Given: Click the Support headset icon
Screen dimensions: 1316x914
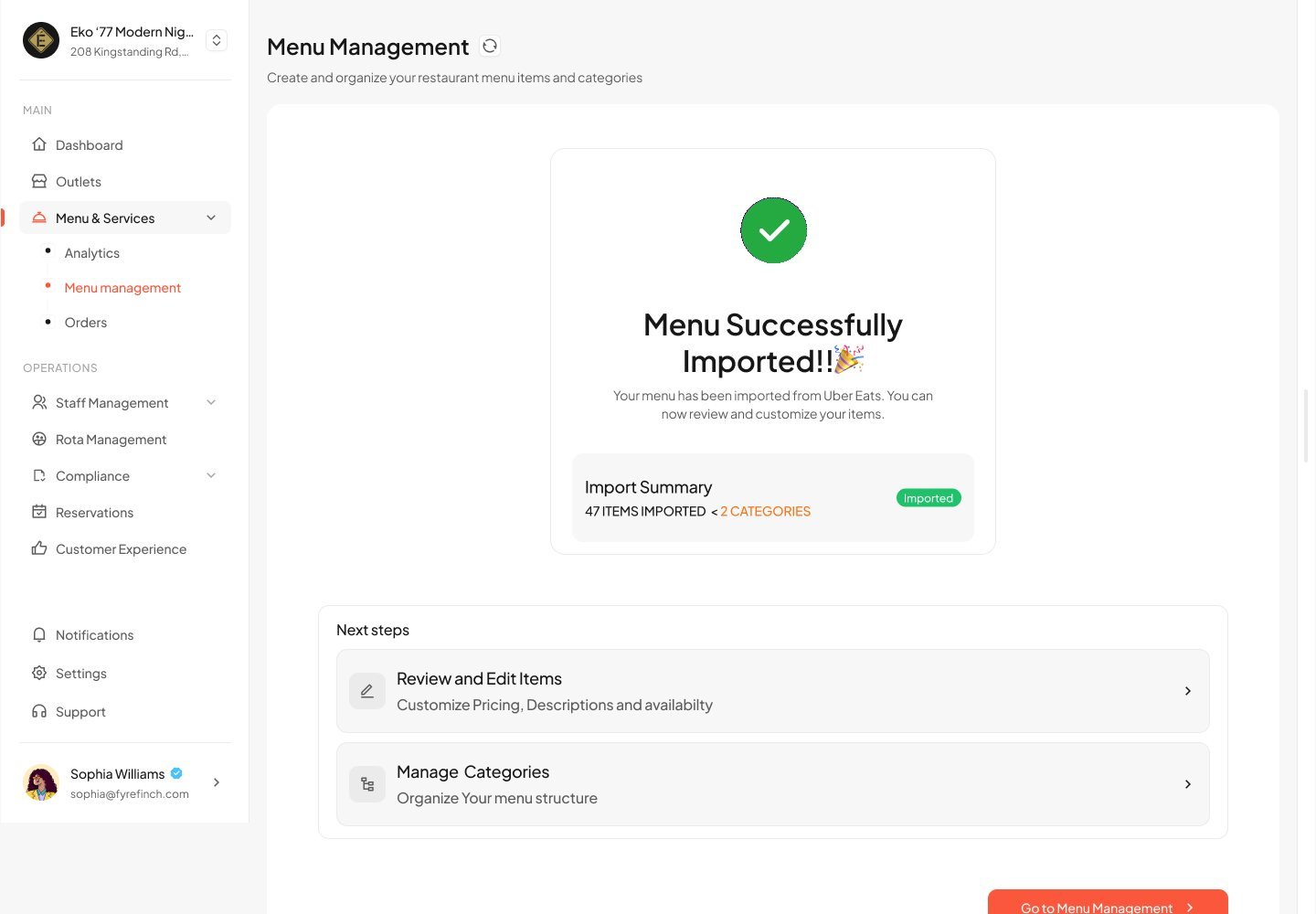Looking at the screenshot, I should coord(39,711).
